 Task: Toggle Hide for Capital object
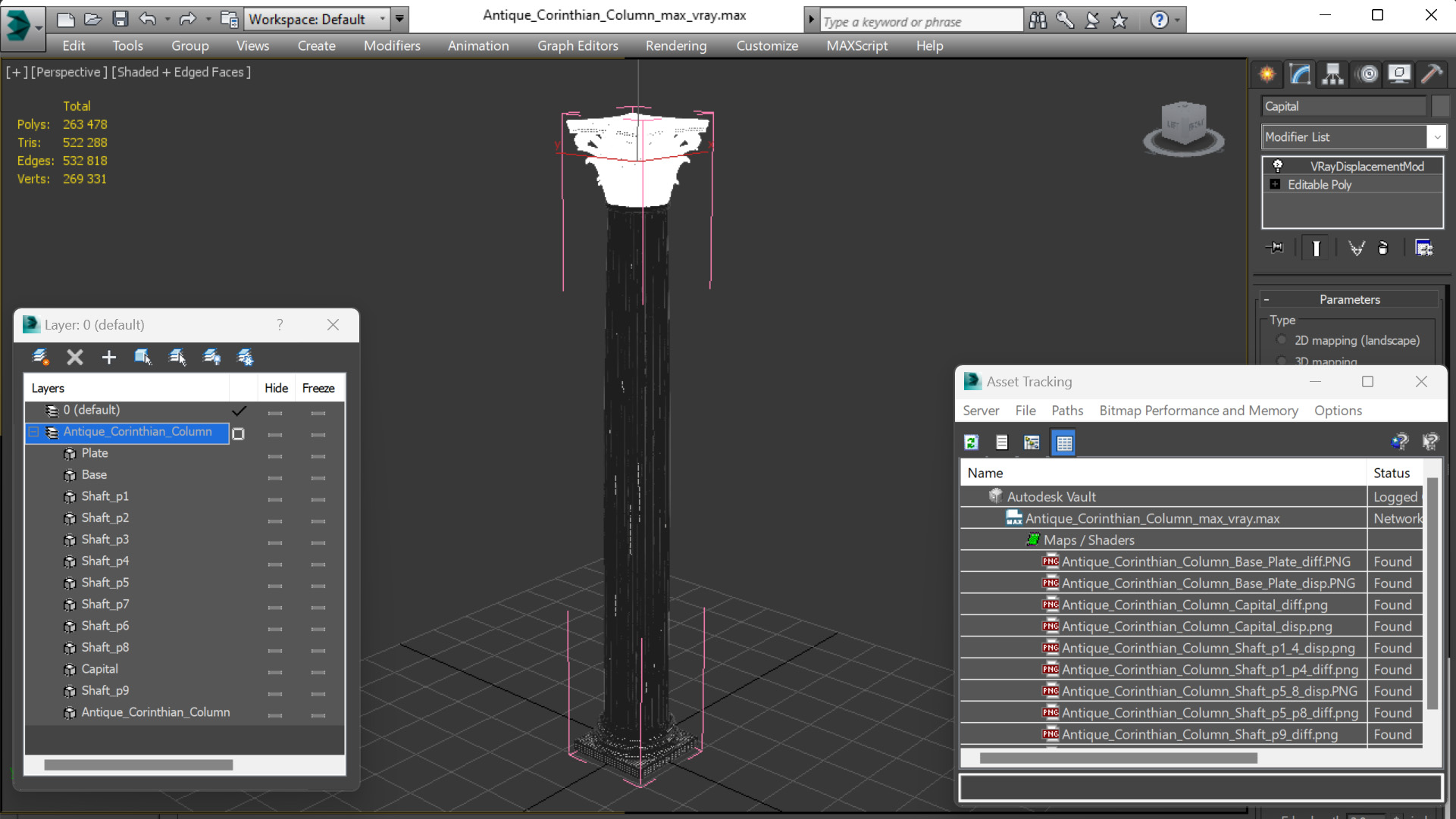(275, 672)
